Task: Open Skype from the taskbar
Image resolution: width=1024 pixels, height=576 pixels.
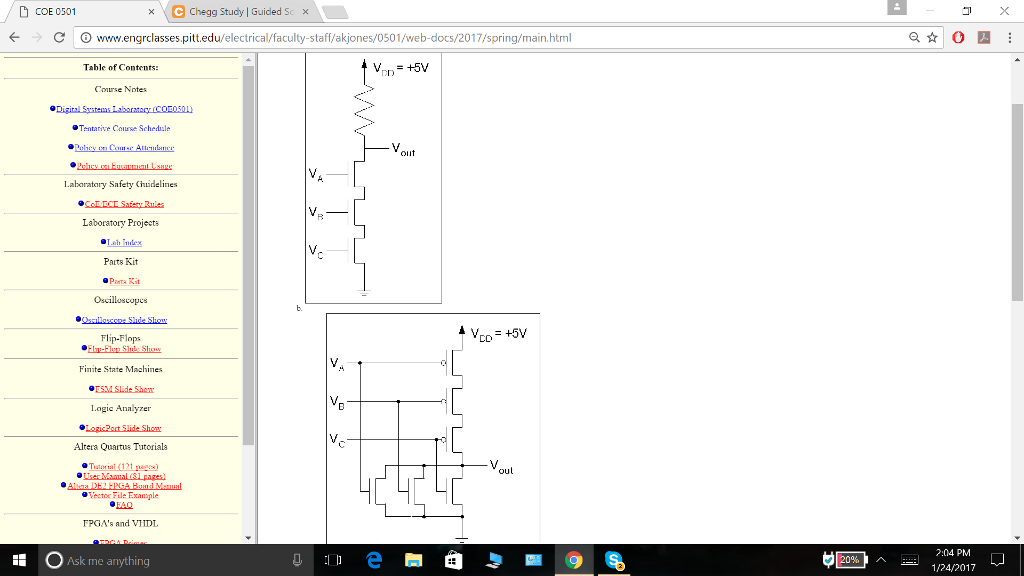Action: pyautogui.click(x=614, y=560)
